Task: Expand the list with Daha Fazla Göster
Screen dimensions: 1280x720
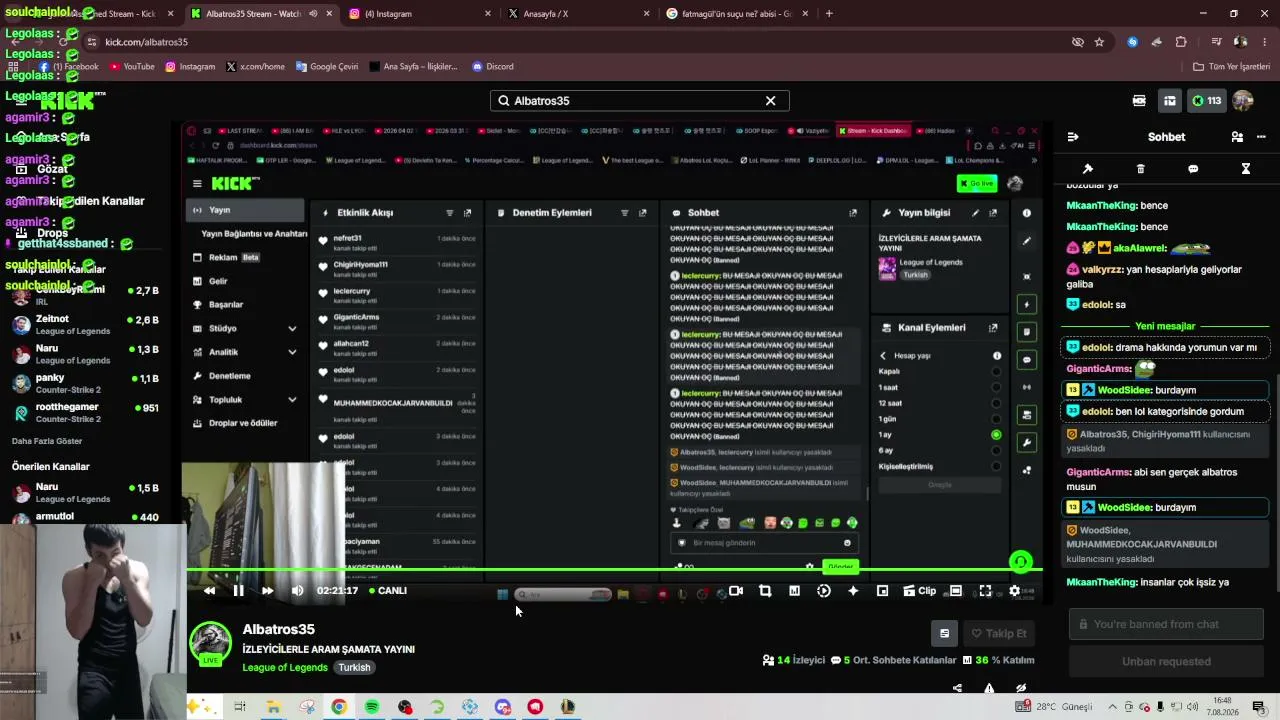Action: click(47, 441)
